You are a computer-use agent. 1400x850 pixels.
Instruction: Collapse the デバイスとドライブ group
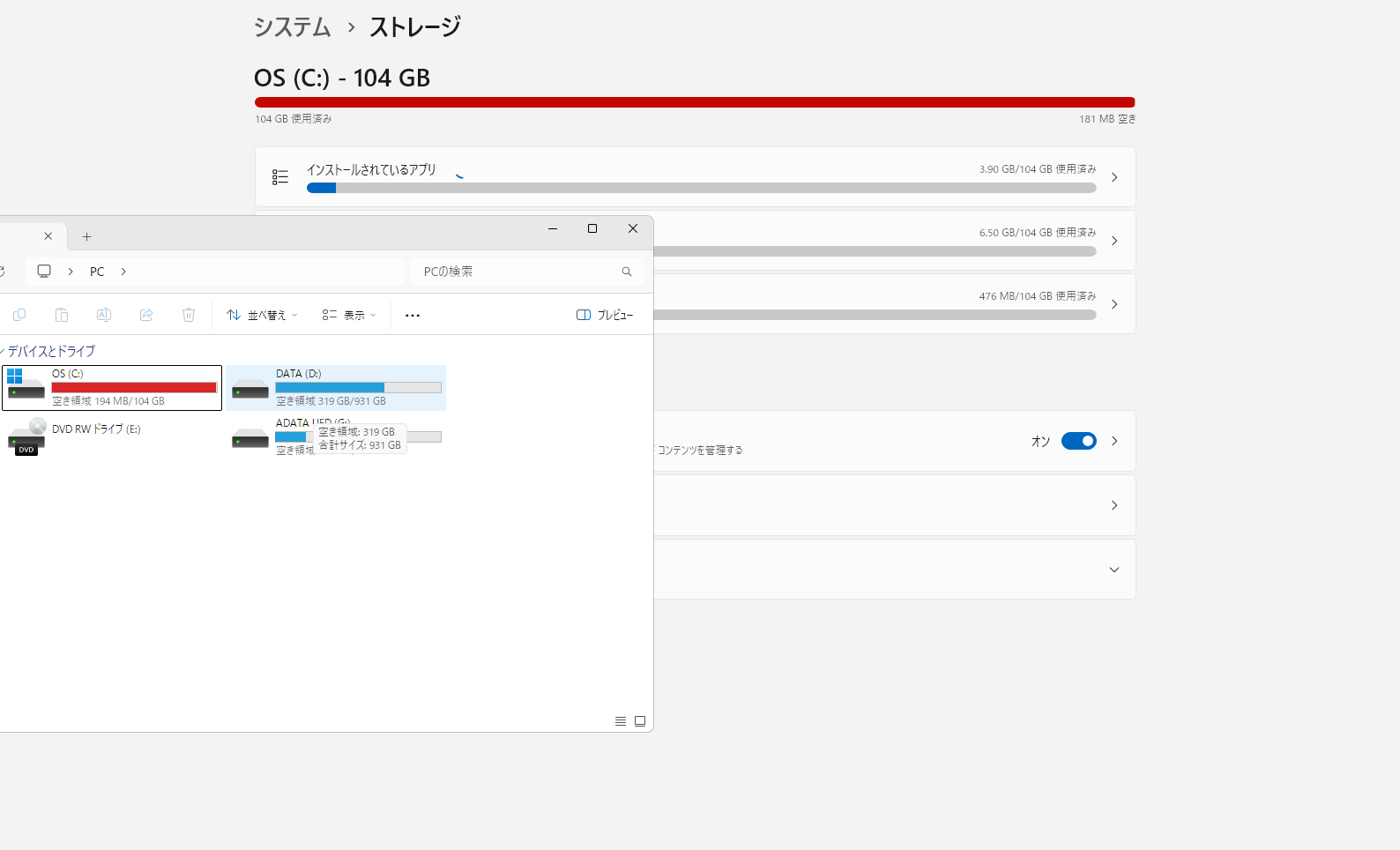click(x=3, y=351)
